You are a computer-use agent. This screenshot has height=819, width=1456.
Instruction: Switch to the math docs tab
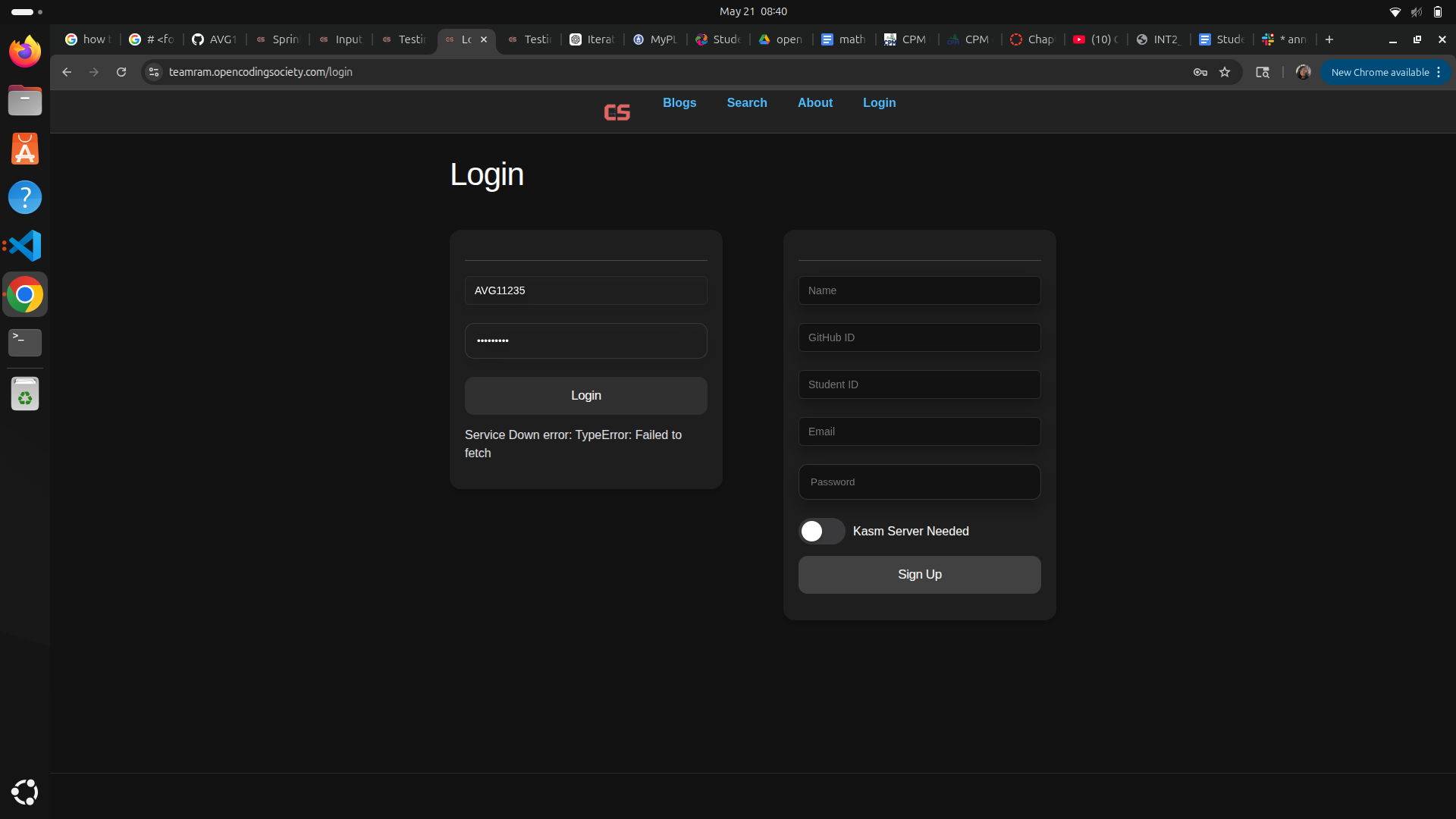tap(844, 39)
